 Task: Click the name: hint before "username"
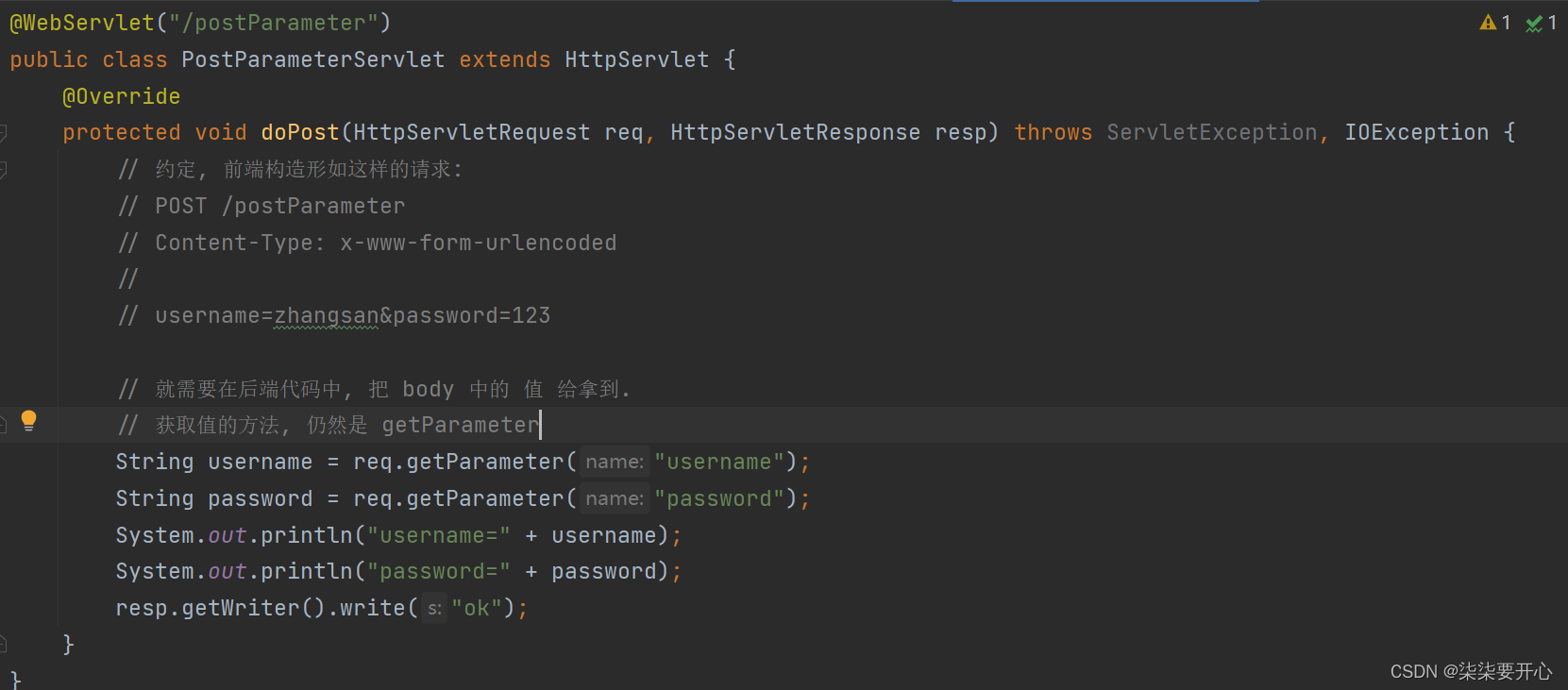(x=615, y=462)
